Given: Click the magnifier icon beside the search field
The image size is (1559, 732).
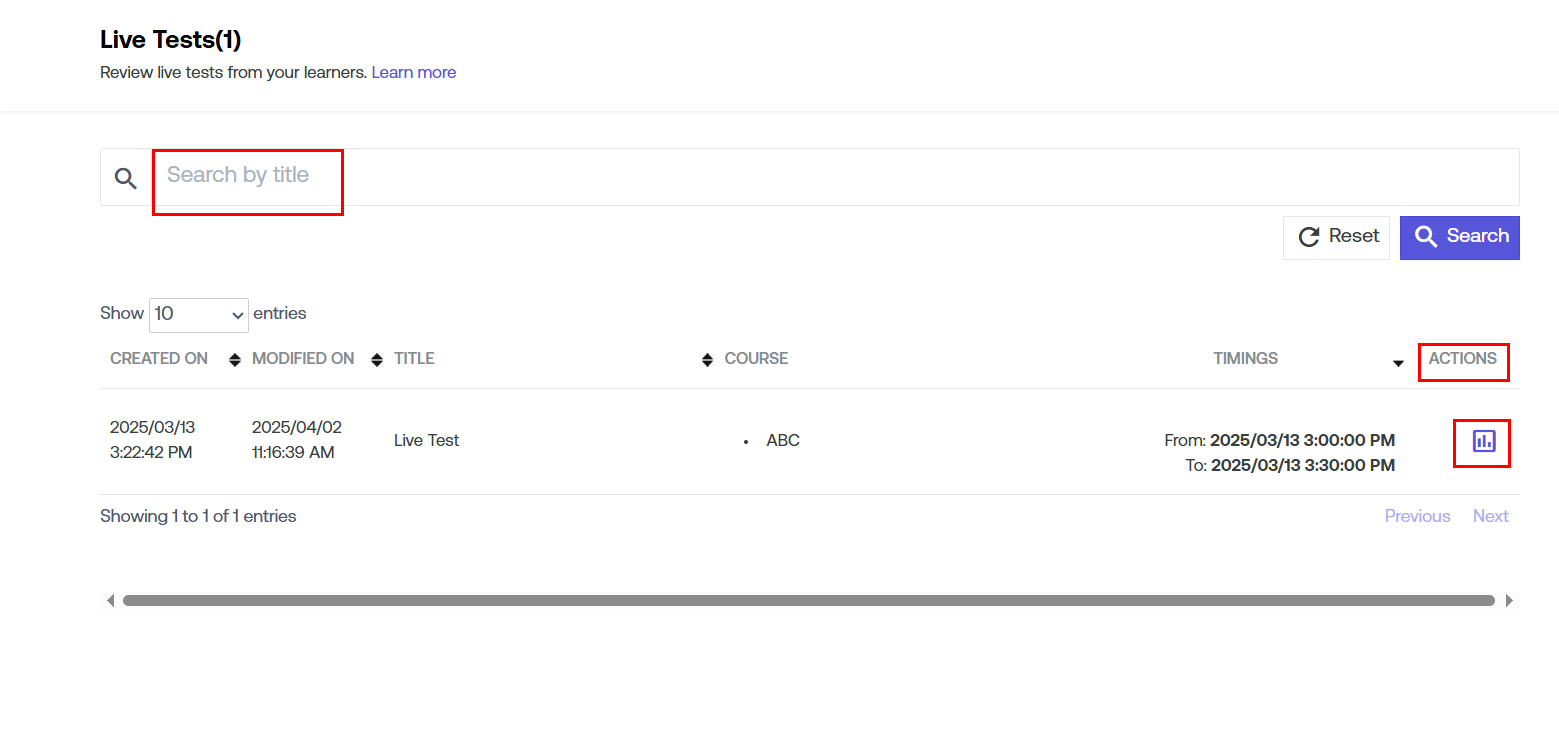Looking at the screenshot, I should click(126, 179).
